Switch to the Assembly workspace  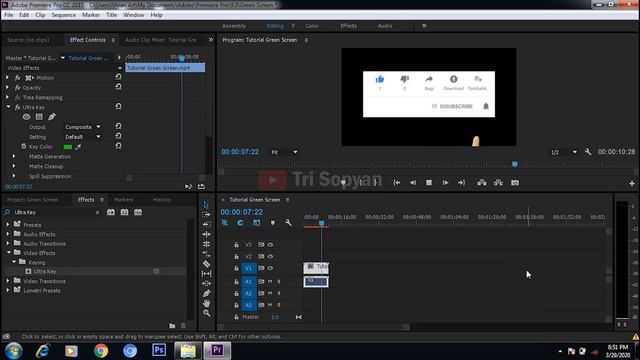click(234, 26)
